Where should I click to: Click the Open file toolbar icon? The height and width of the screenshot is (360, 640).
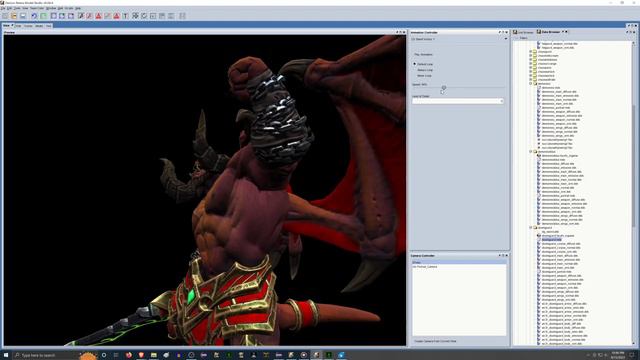[x=14, y=16]
